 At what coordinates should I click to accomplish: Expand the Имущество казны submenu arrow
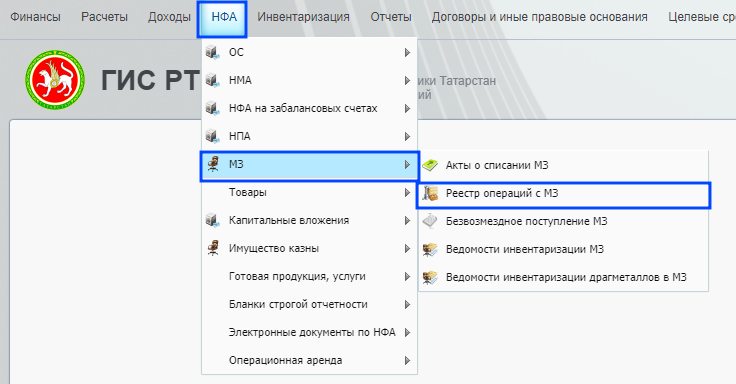coord(407,249)
